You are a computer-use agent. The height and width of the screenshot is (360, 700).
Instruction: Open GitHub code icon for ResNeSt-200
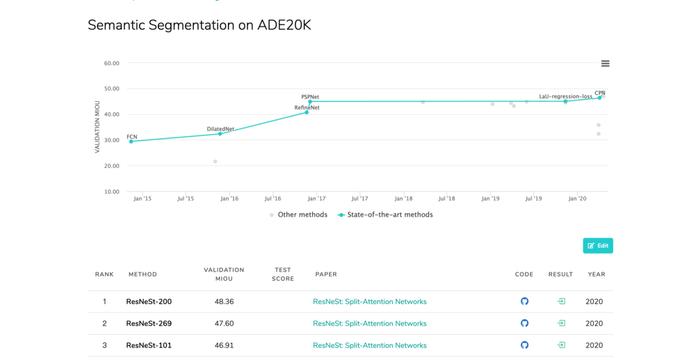click(x=525, y=301)
